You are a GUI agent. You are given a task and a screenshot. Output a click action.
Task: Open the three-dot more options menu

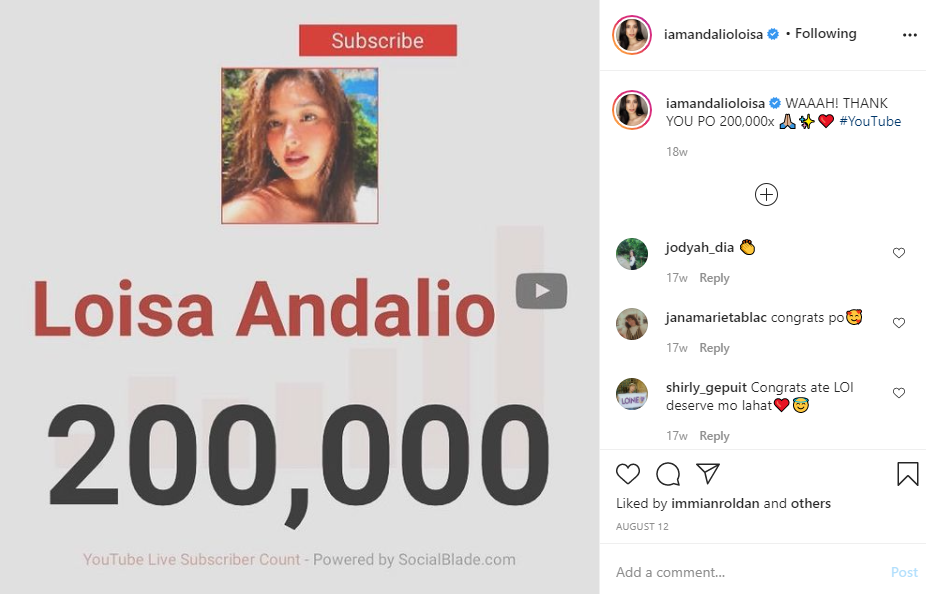909,35
